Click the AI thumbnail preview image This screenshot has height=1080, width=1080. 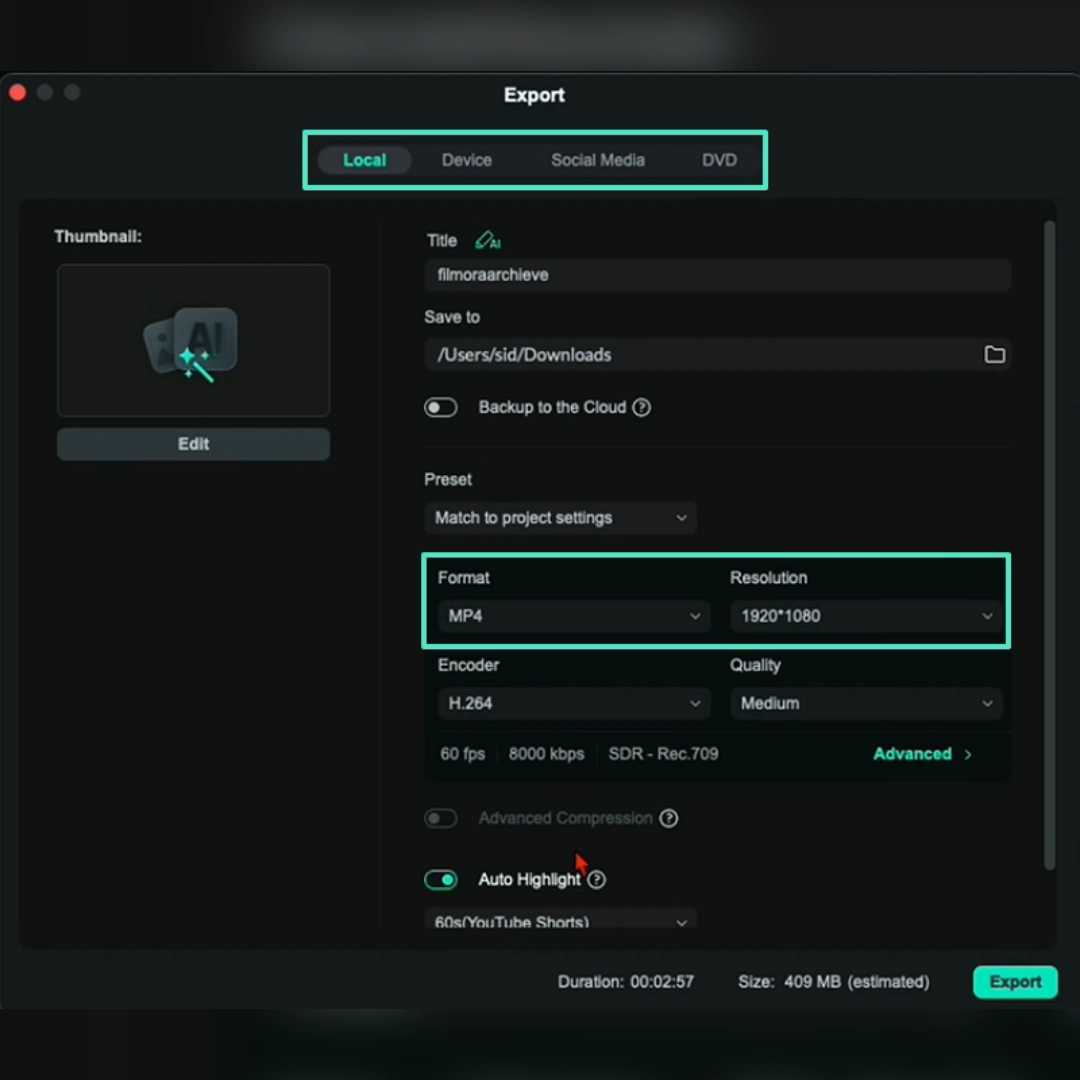[x=194, y=340]
